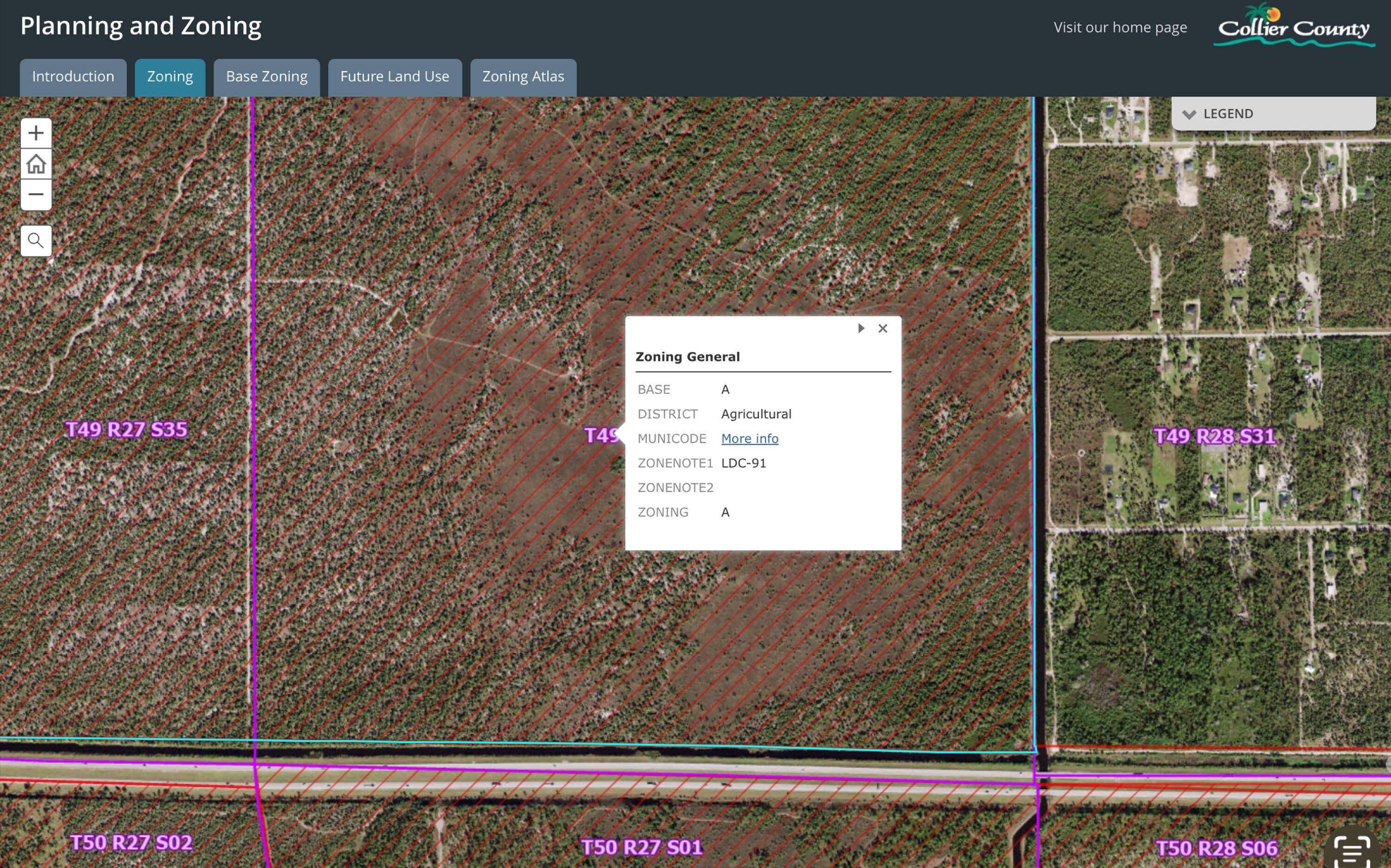Screen dimensions: 1391x868
Task: Open the Base Zoning tab
Action: pyautogui.click(x=266, y=77)
